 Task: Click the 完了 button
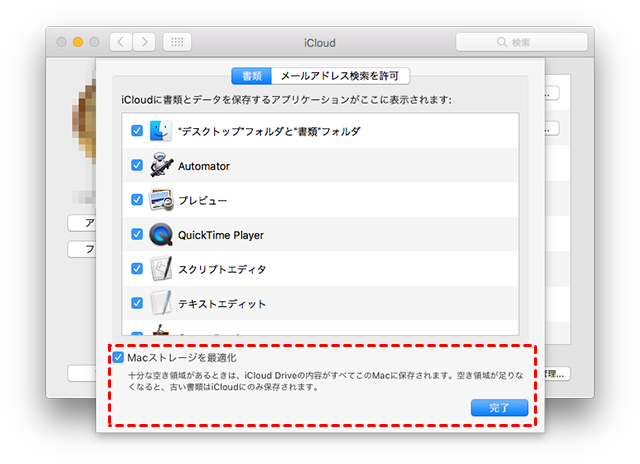499,408
